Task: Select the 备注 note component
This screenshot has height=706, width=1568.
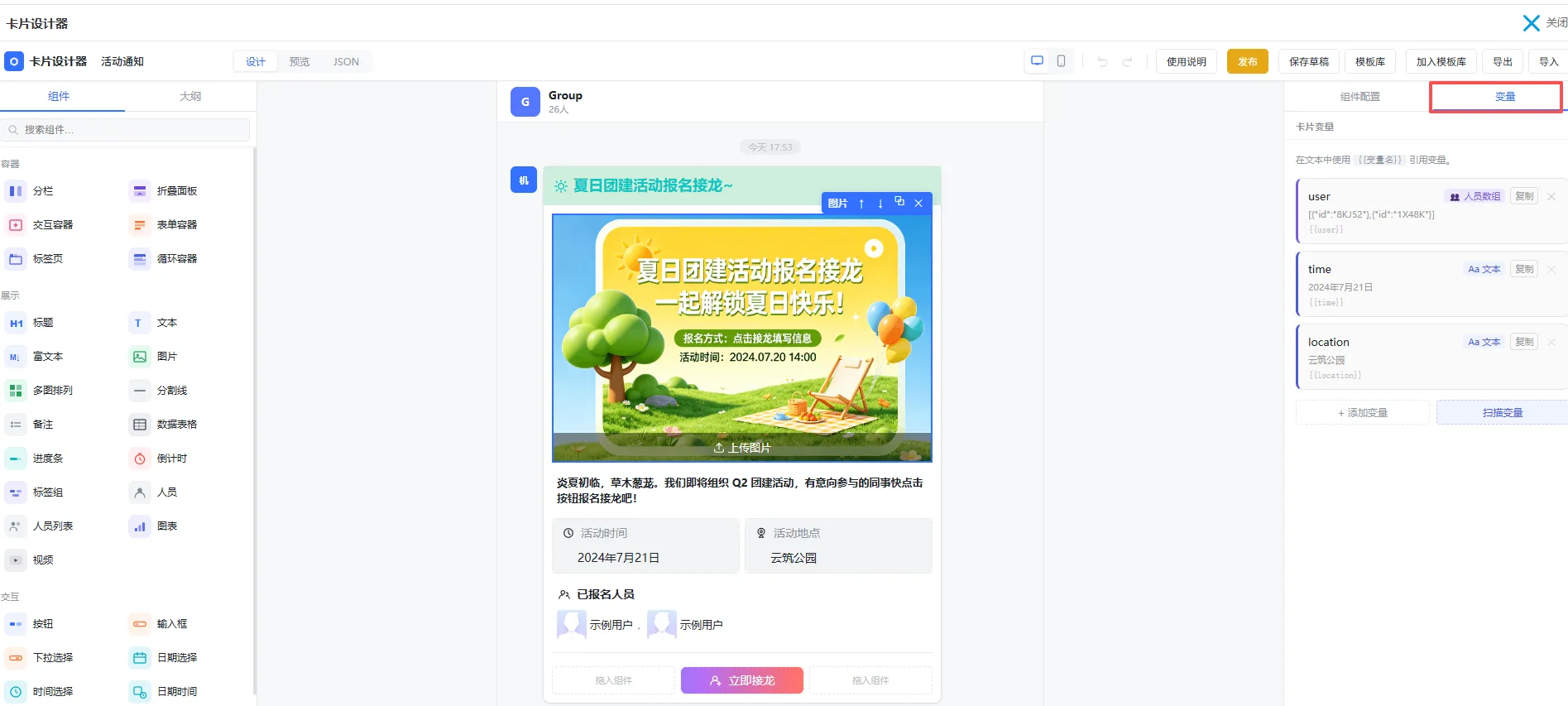Action: coord(30,425)
